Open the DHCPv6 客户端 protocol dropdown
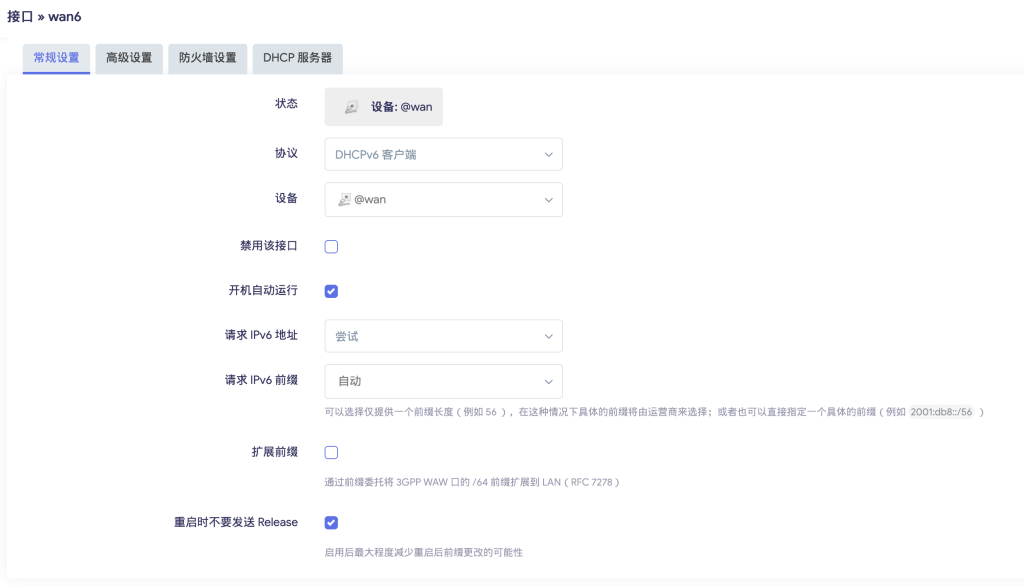 coord(442,155)
